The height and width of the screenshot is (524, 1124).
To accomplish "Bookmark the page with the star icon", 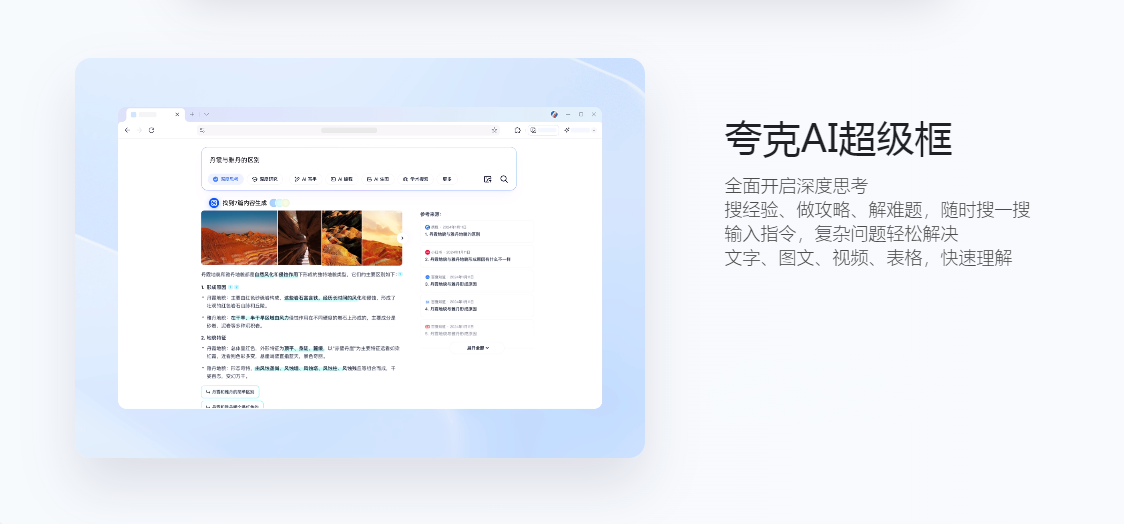I will (x=494, y=130).
